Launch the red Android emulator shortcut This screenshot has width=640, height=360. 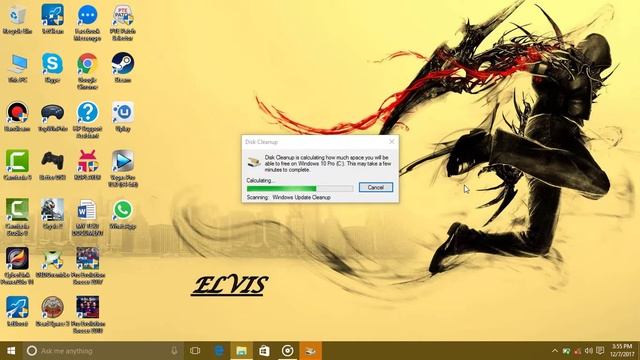click(x=87, y=165)
